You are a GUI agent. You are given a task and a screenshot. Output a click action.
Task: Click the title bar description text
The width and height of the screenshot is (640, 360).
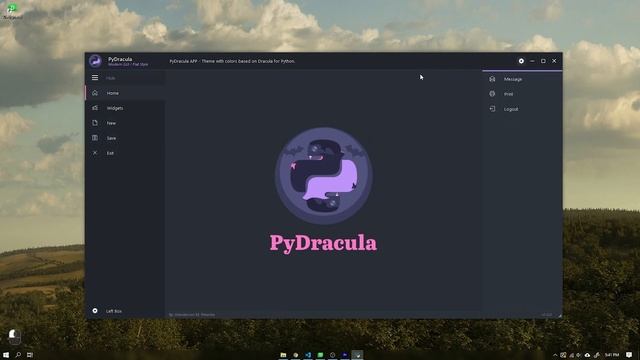pos(232,61)
